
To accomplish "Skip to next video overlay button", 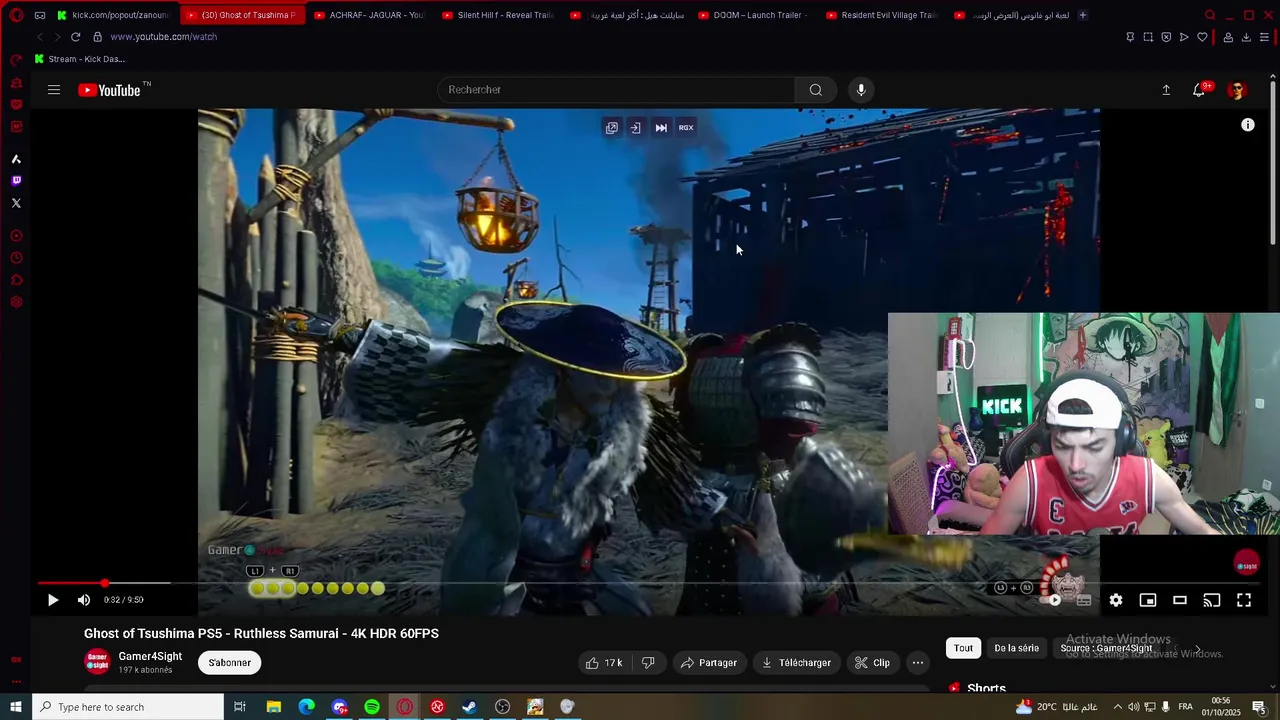I will [661, 128].
